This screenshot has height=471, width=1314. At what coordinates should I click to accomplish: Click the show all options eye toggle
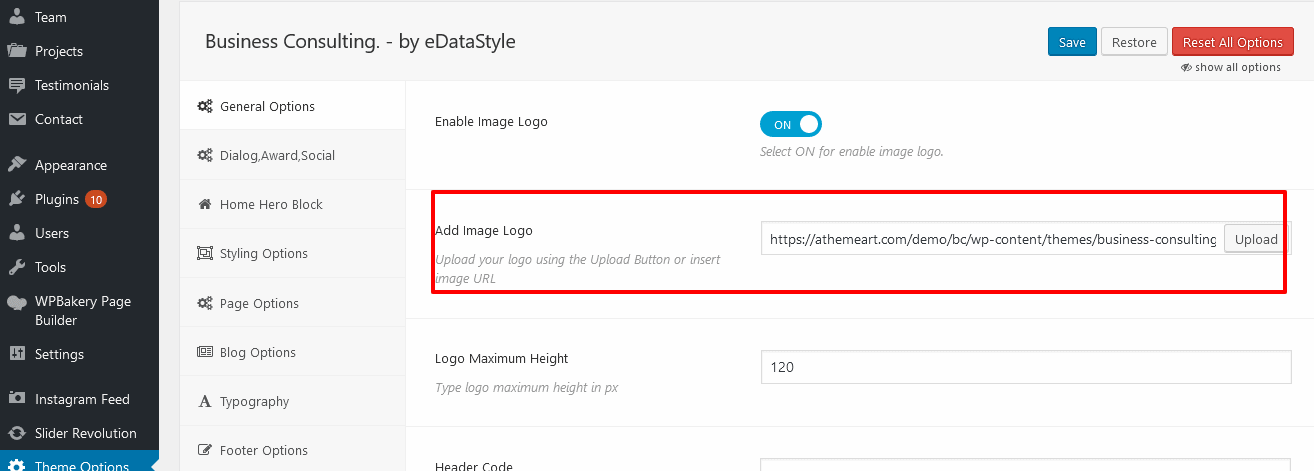point(1231,67)
